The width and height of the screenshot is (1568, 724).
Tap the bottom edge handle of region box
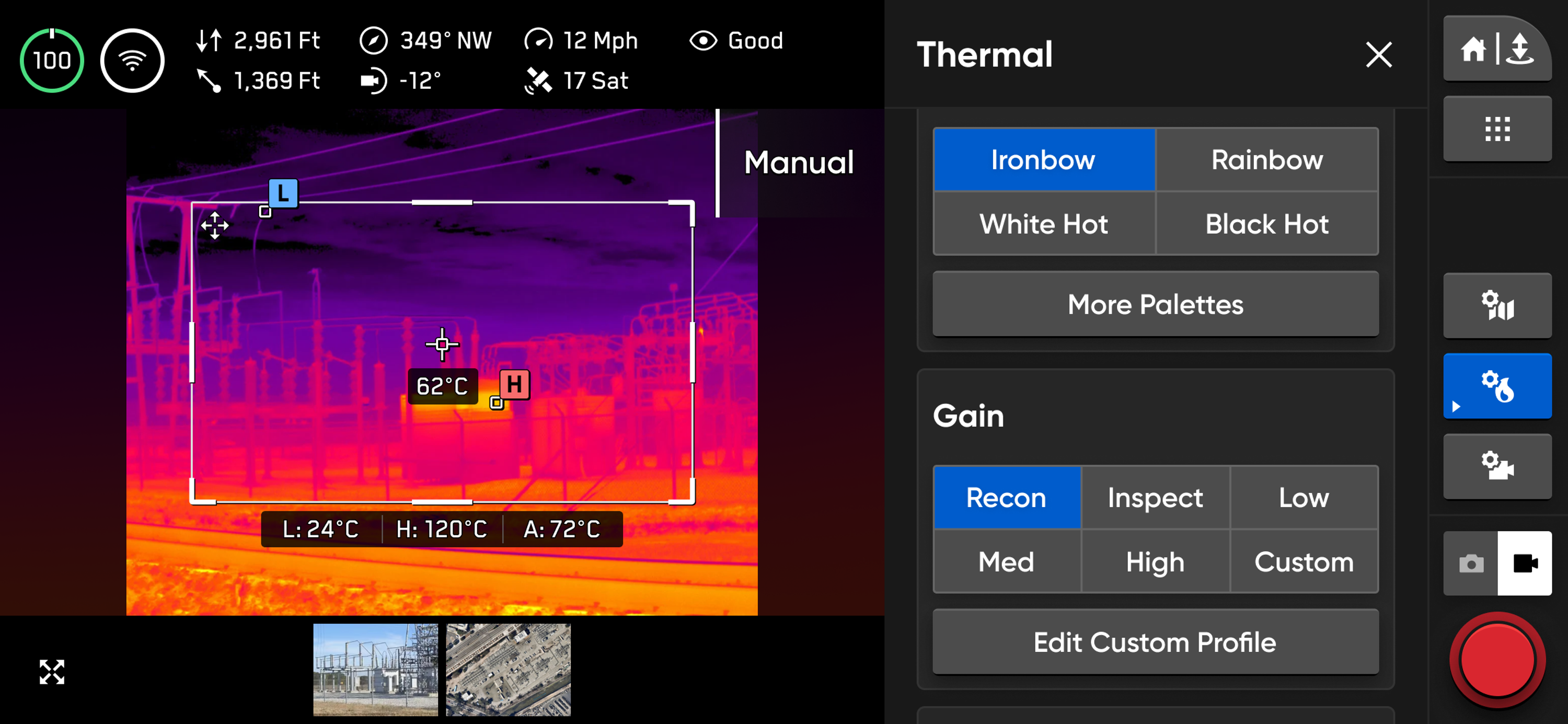442,502
